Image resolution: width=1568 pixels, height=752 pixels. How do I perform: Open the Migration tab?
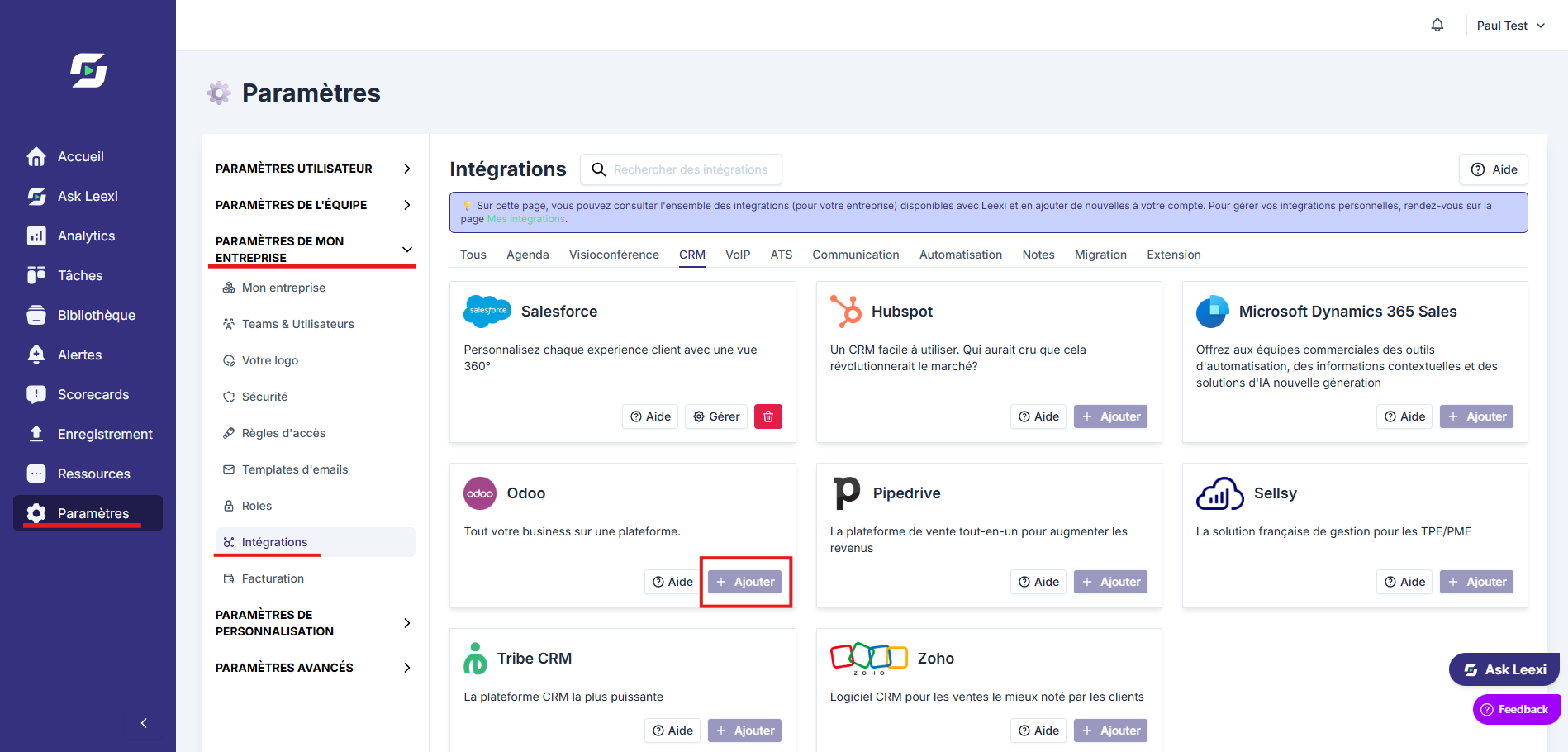point(1100,255)
